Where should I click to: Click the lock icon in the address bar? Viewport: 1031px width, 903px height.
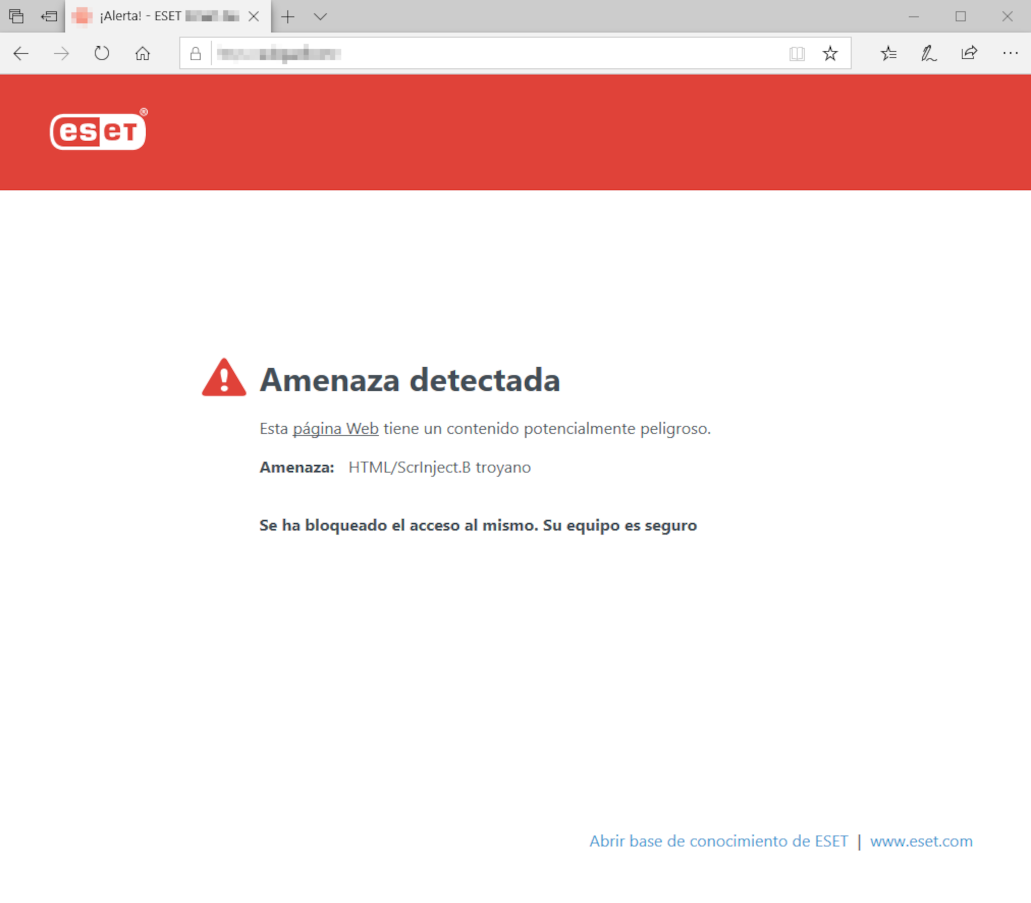(195, 53)
